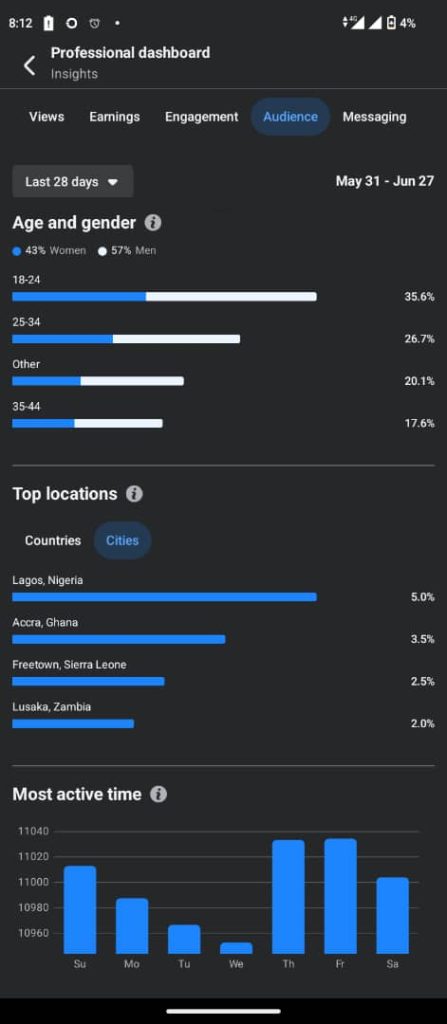Tap the back arrow icon
The height and width of the screenshot is (1024, 447).
click(x=29, y=65)
